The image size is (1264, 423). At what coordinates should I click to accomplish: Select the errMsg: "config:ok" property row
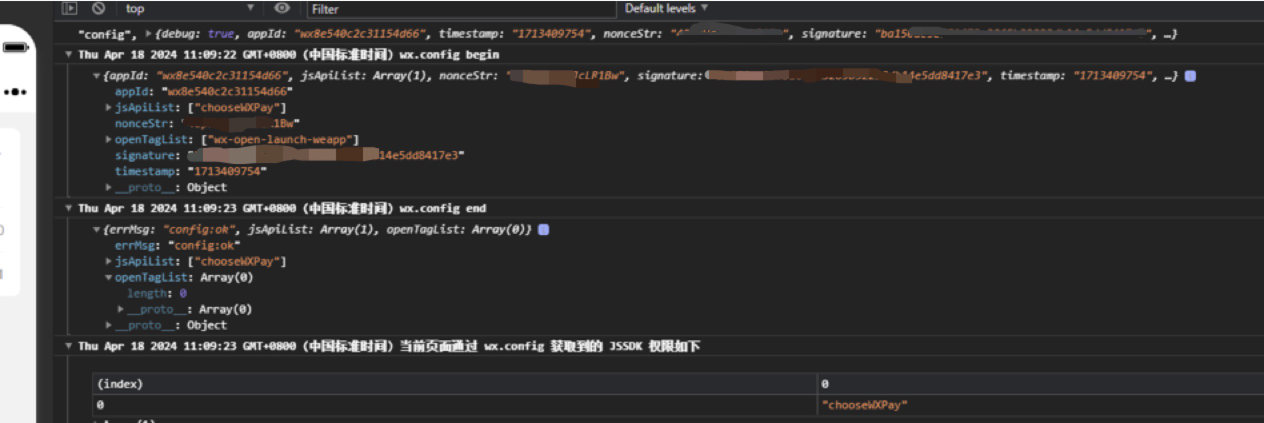point(178,245)
